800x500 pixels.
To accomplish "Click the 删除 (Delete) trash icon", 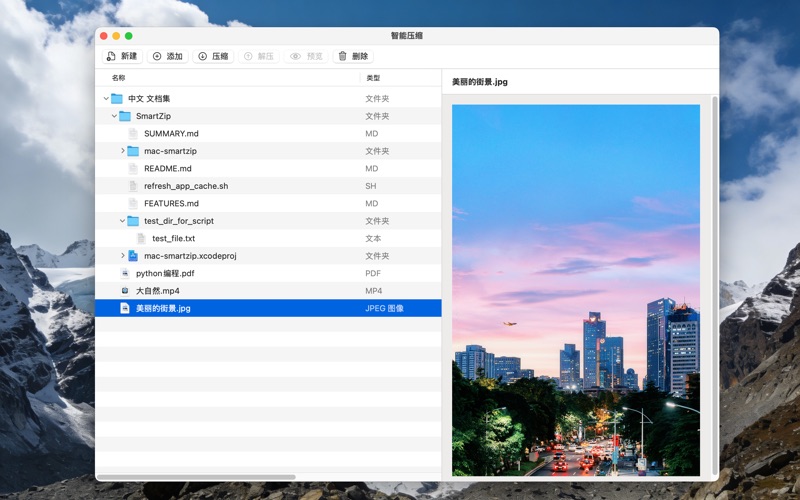I will click(342, 57).
